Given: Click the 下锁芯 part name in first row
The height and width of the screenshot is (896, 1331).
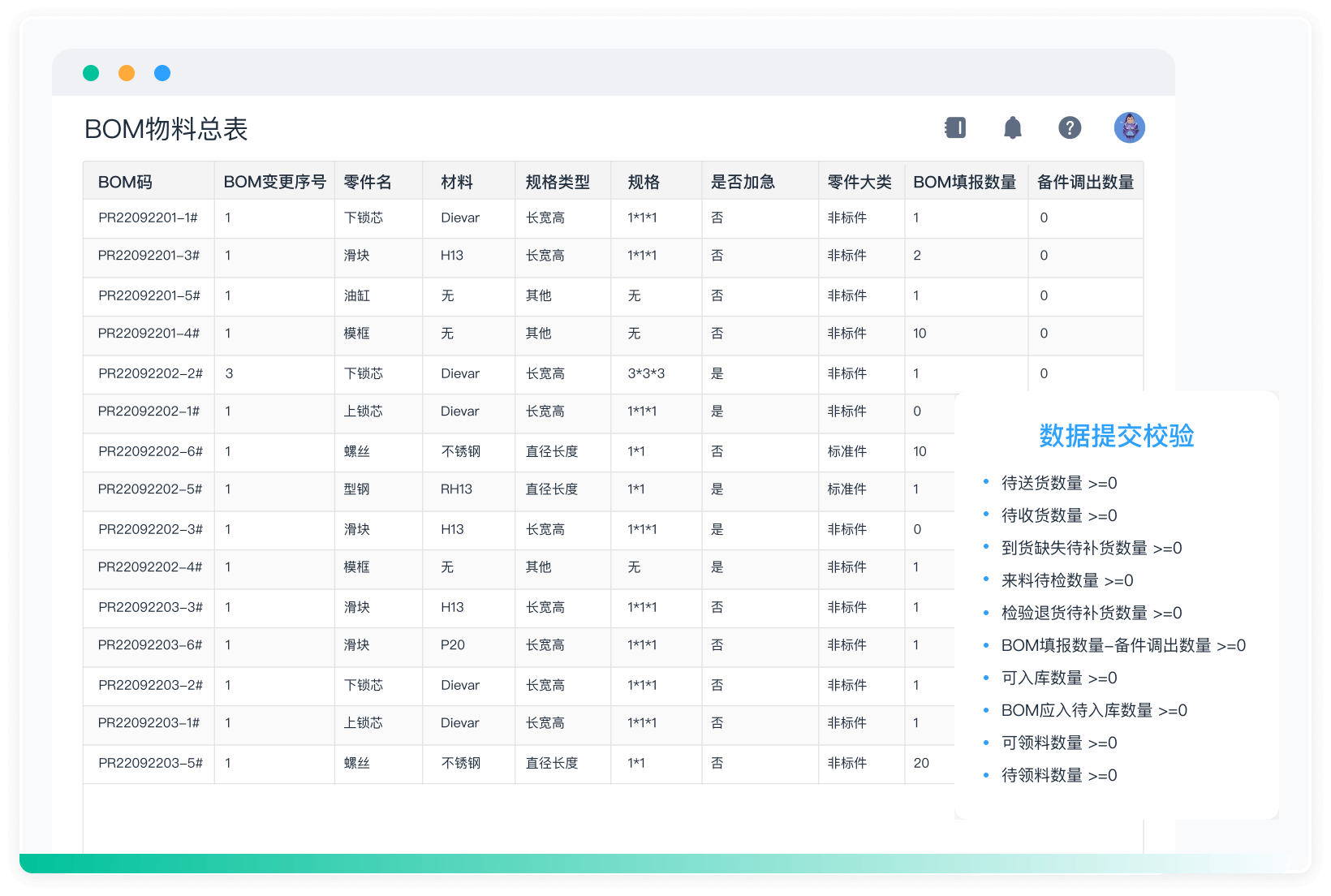Looking at the screenshot, I should point(365,218).
